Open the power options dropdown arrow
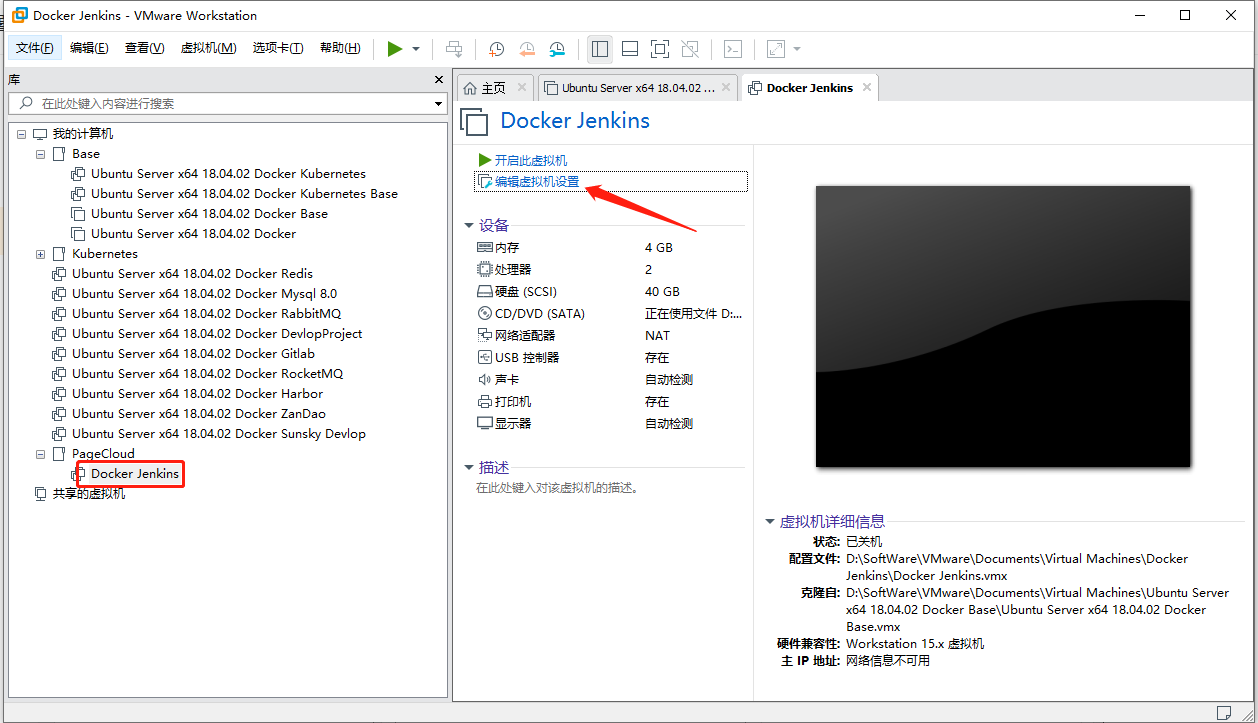The height and width of the screenshot is (723, 1258). tap(416, 48)
